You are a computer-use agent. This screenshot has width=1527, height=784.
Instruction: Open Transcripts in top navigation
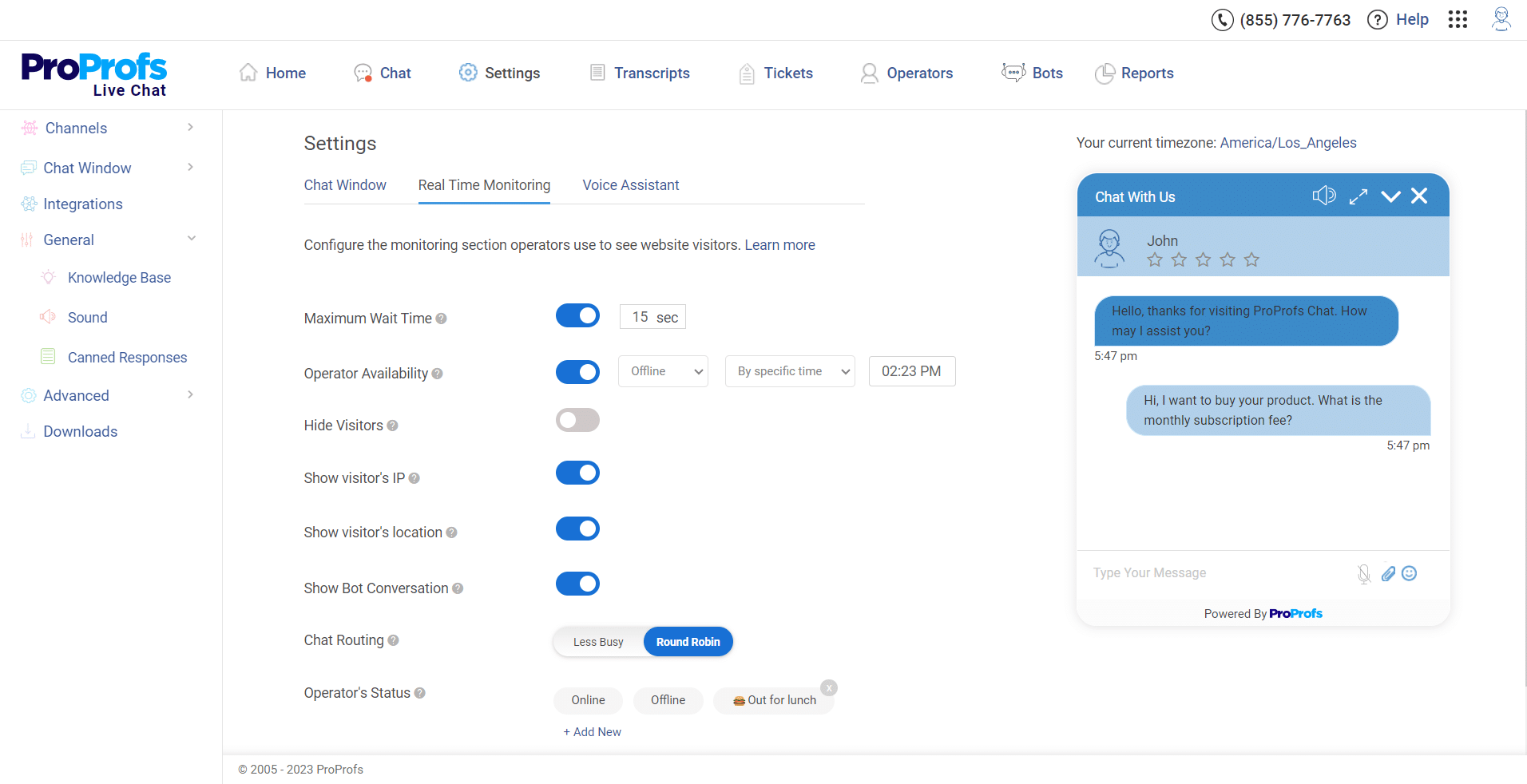[x=640, y=73]
